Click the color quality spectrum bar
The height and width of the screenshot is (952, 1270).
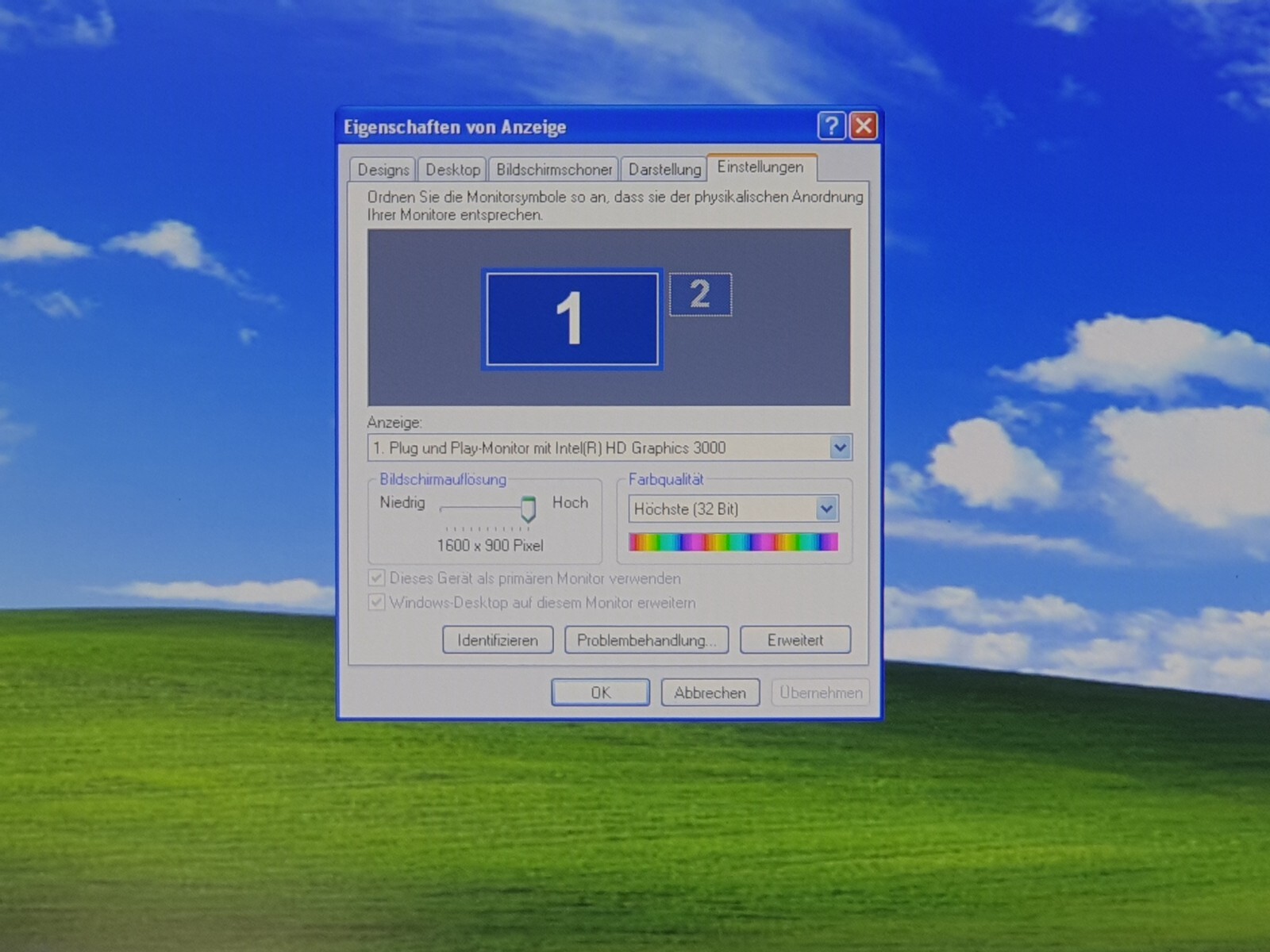tap(733, 542)
